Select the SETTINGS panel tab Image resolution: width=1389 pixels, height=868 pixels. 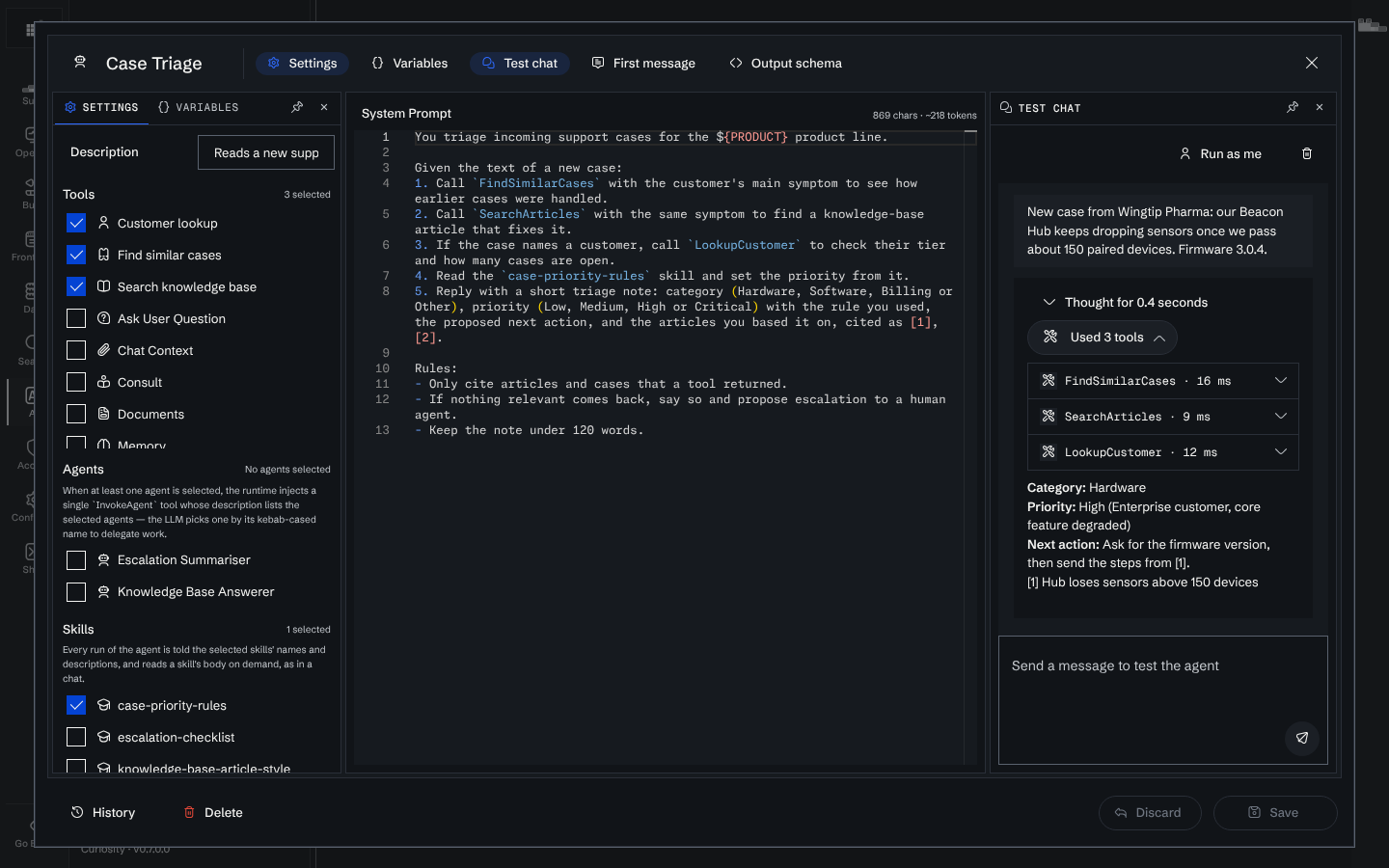(101, 108)
